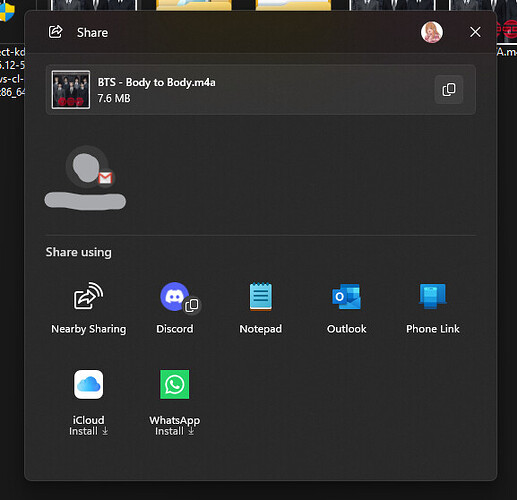Click the iCloud app icon
This screenshot has width=517, height=500.
pyautogui.click(x=88, y=384)
